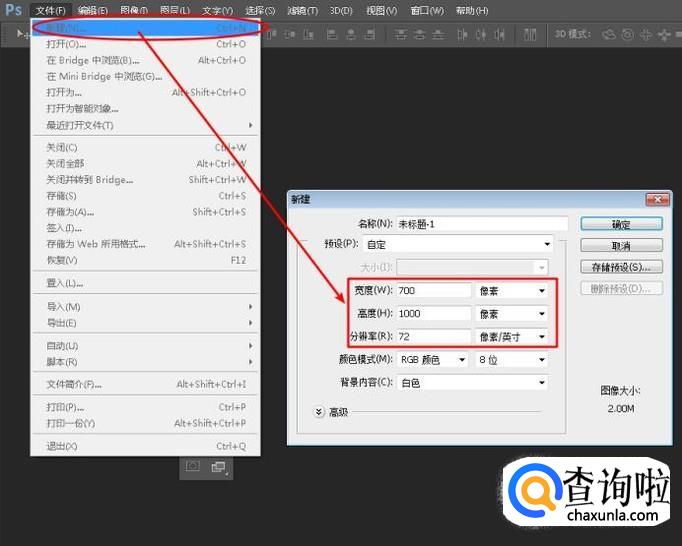Click the Distribute vertical centers icon

[x=419, y=34]
